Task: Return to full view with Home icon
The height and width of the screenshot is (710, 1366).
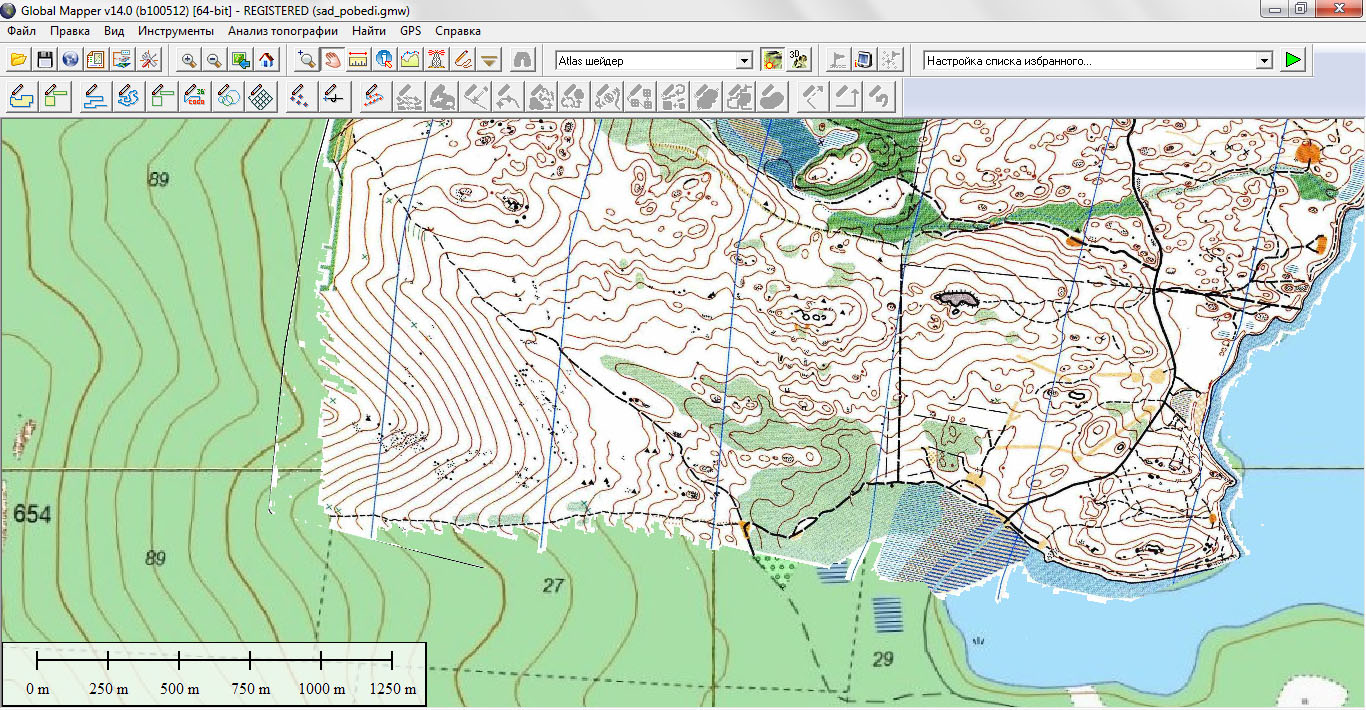Action: [x=266, y=61]
